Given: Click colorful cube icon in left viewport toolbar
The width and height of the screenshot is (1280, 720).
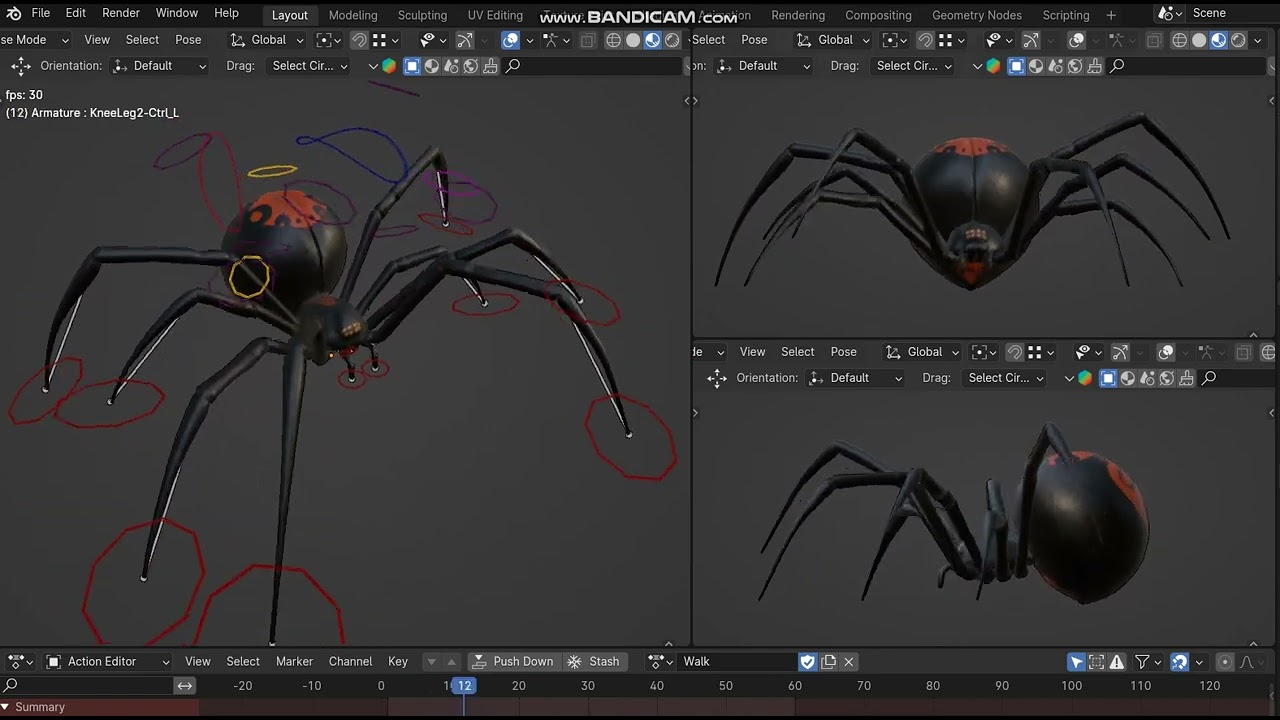Looking at the screenshot, I should 389,66.
